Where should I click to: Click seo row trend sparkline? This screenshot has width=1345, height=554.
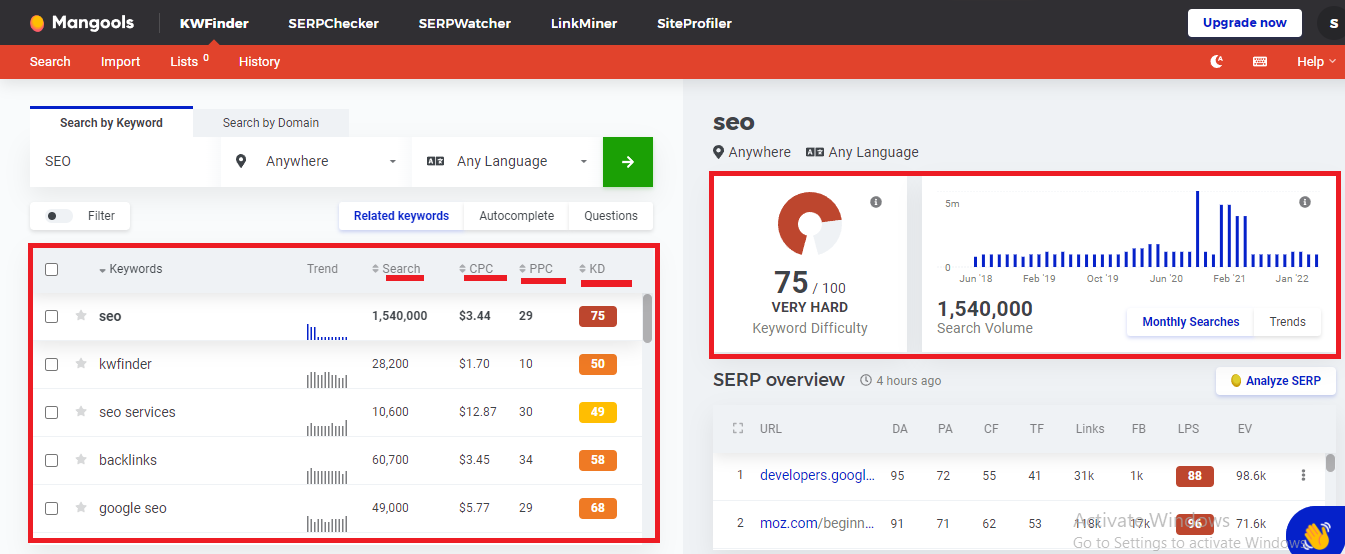tap(327, 331)
